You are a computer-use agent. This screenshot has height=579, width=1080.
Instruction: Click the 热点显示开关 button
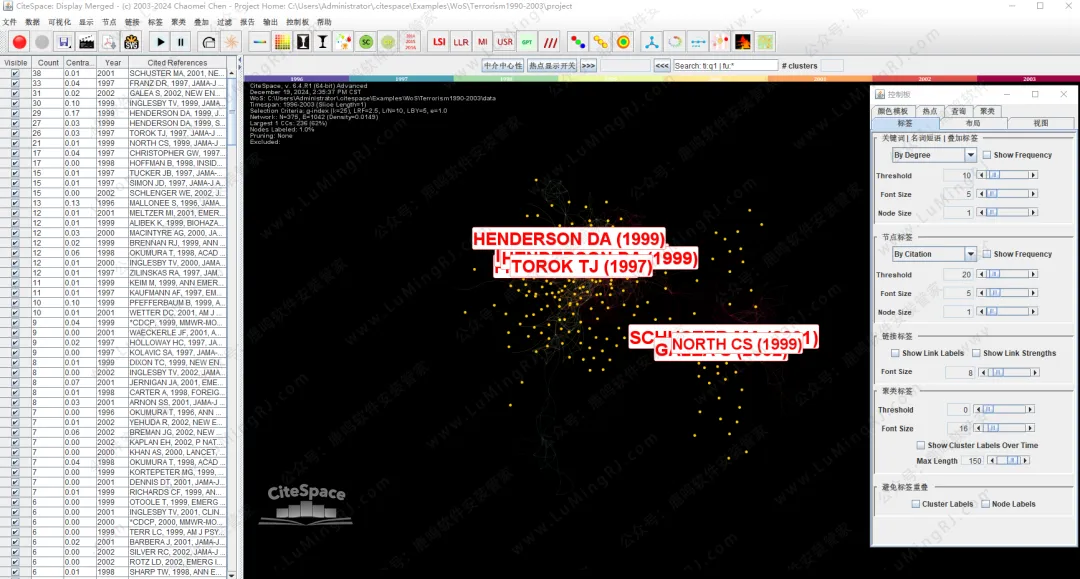pyautogui.click(x=551, y=66)
